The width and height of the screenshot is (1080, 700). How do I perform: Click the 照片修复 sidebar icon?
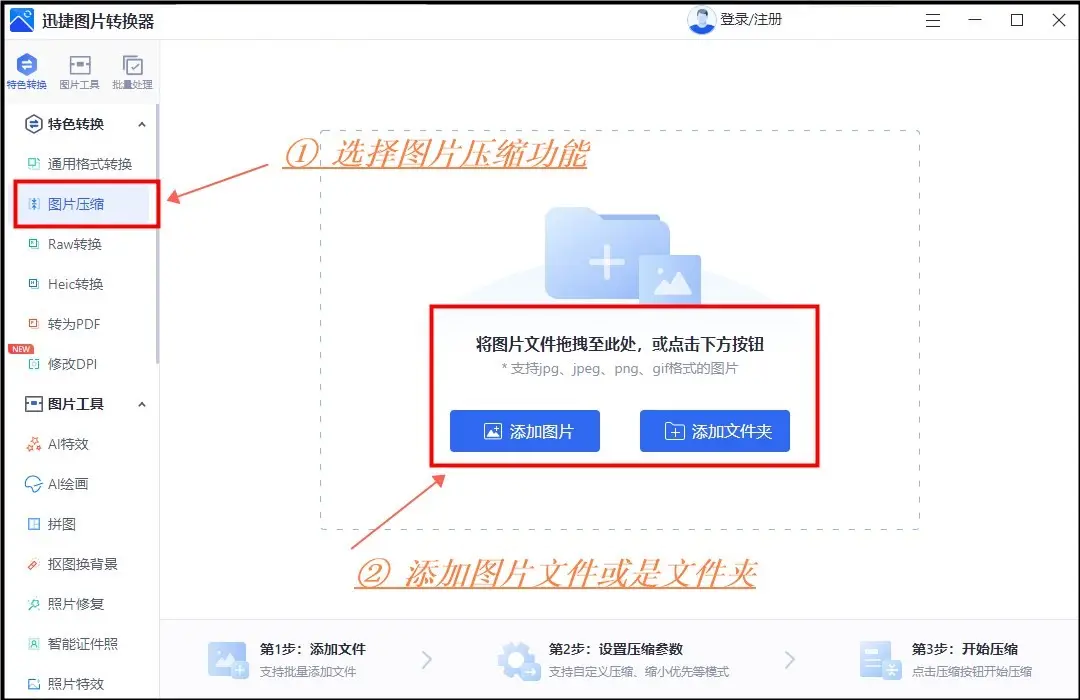pyautogui.click(x=33, y=604)
